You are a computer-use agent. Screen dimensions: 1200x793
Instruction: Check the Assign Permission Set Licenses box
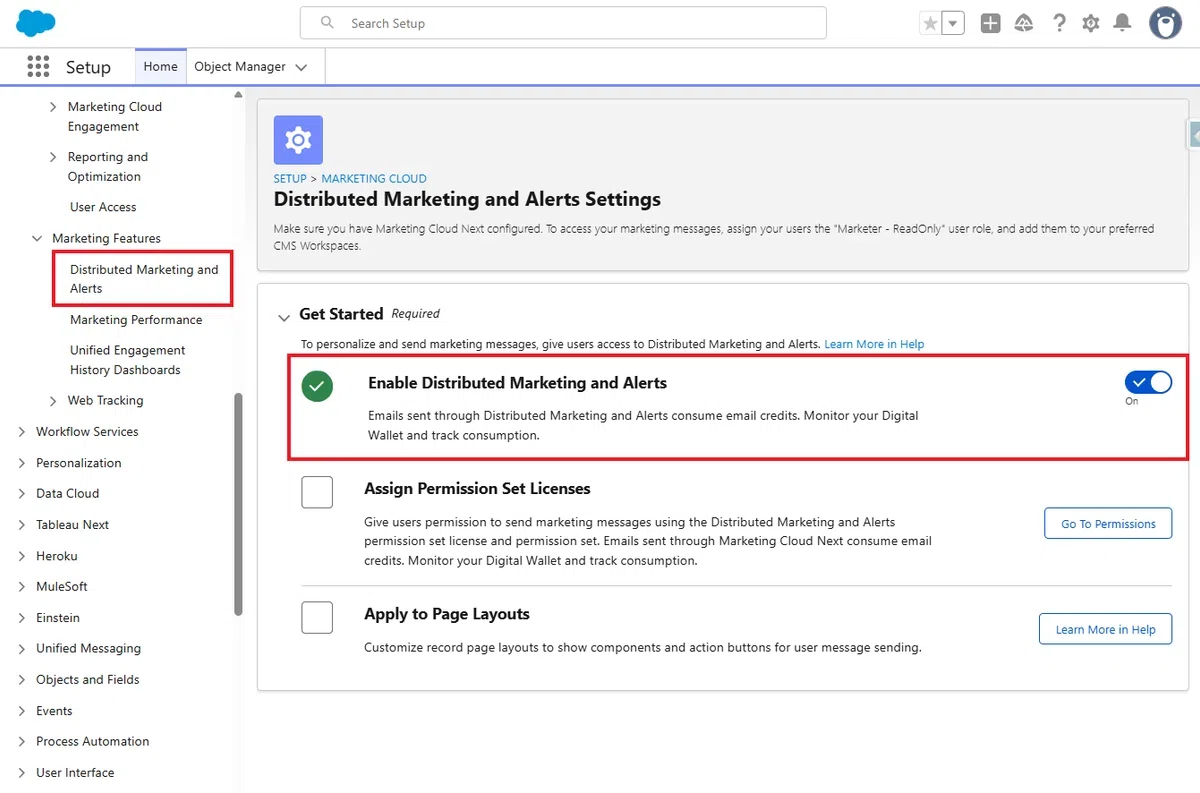tap(317, 492)
